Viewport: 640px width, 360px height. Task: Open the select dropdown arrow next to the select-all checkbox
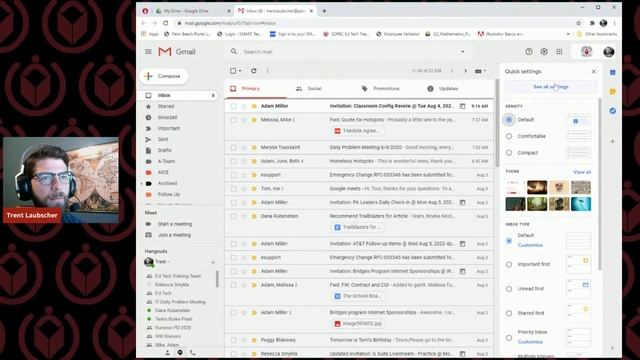coord(240,71)
